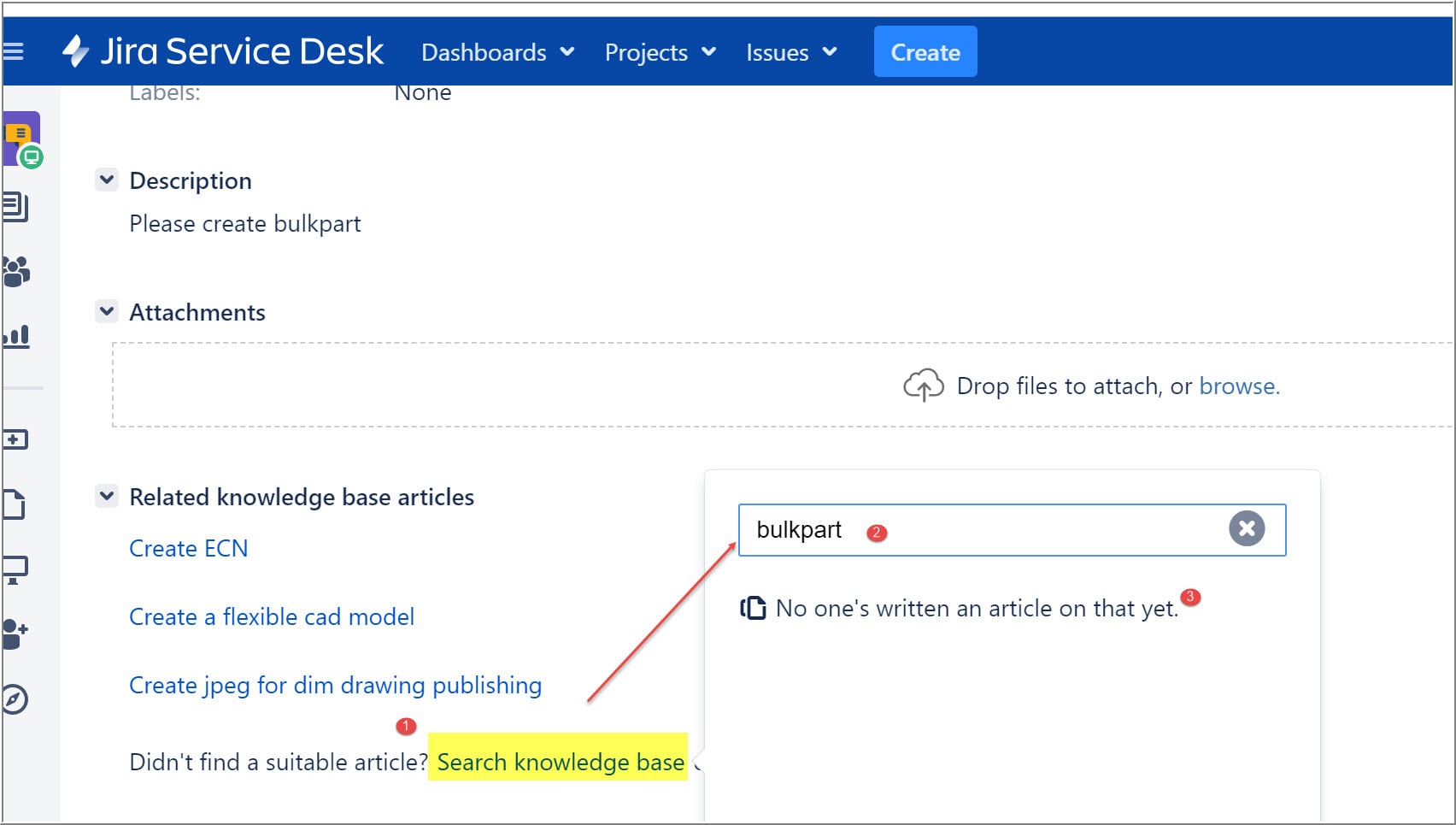Image resolution: width=1456 pixels, height=825 pixels.
Task: Open the Projects dropdown menu
Action: (x=660, y=52)
